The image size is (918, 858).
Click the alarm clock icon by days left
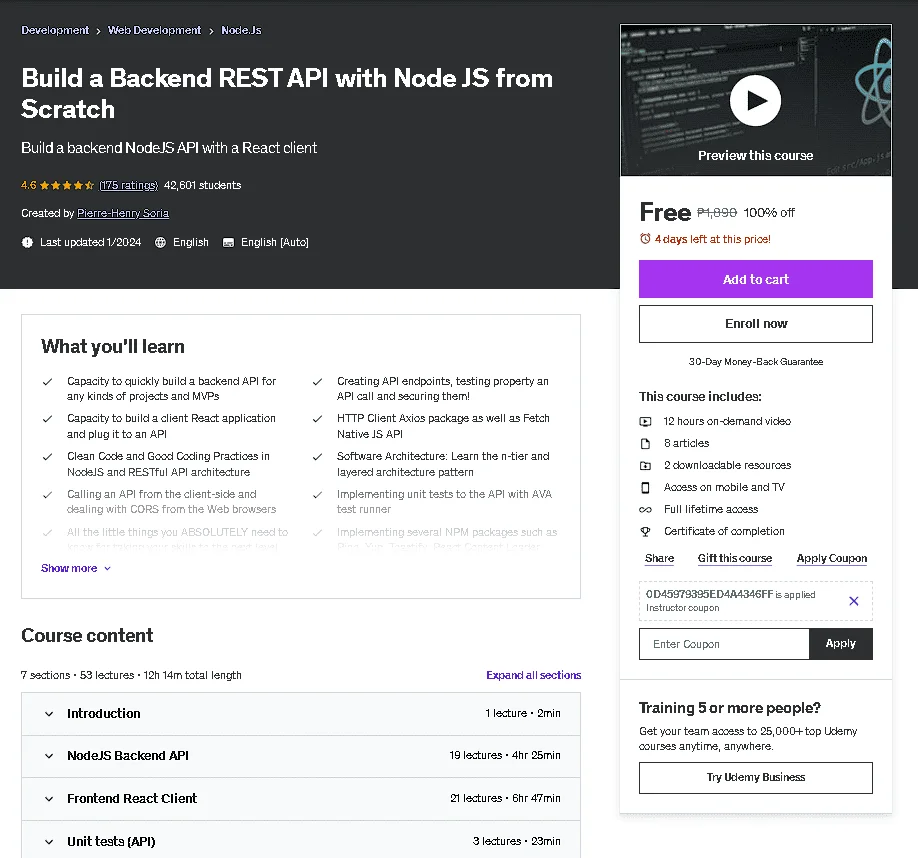click(x=645, y=239)
